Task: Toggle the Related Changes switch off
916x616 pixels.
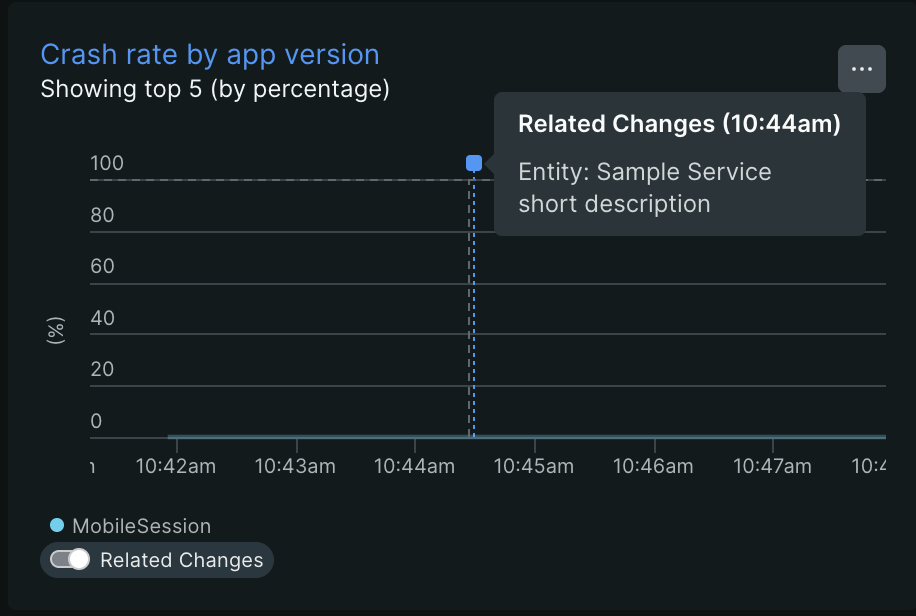Action: pyautogui.click(x=70, y=559)
